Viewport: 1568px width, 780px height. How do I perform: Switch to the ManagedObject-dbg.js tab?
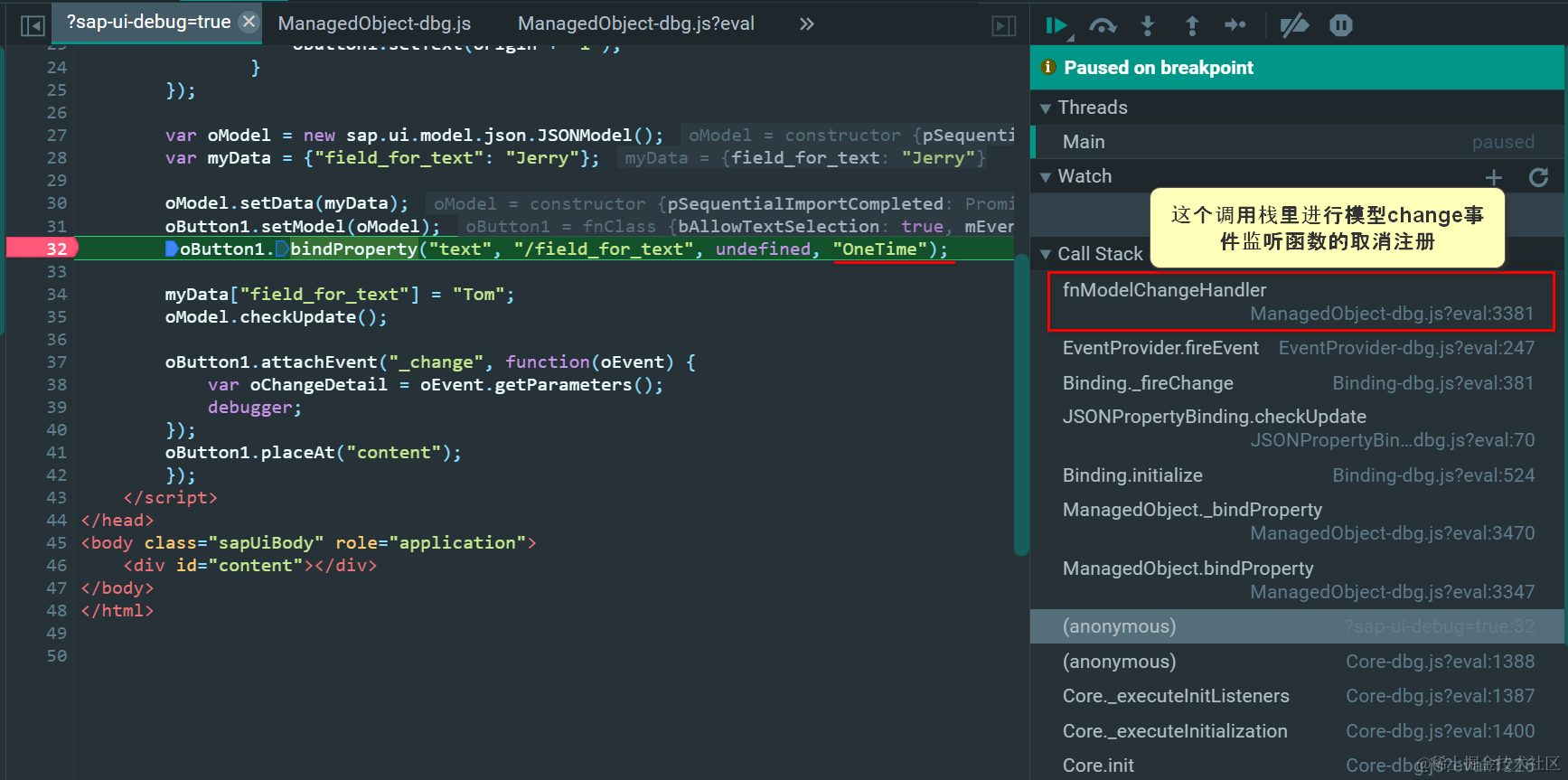pyautogui.click(x=374, y=23)
